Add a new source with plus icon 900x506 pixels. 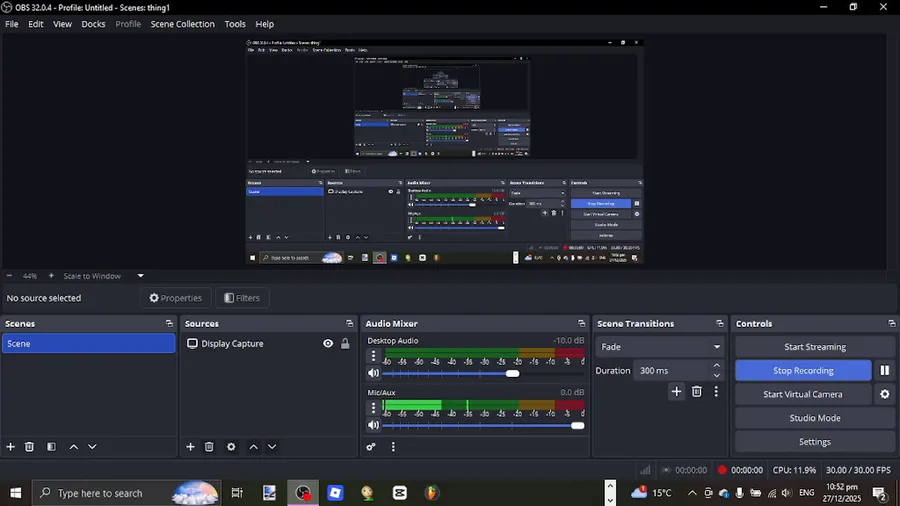tap(190, 446)
